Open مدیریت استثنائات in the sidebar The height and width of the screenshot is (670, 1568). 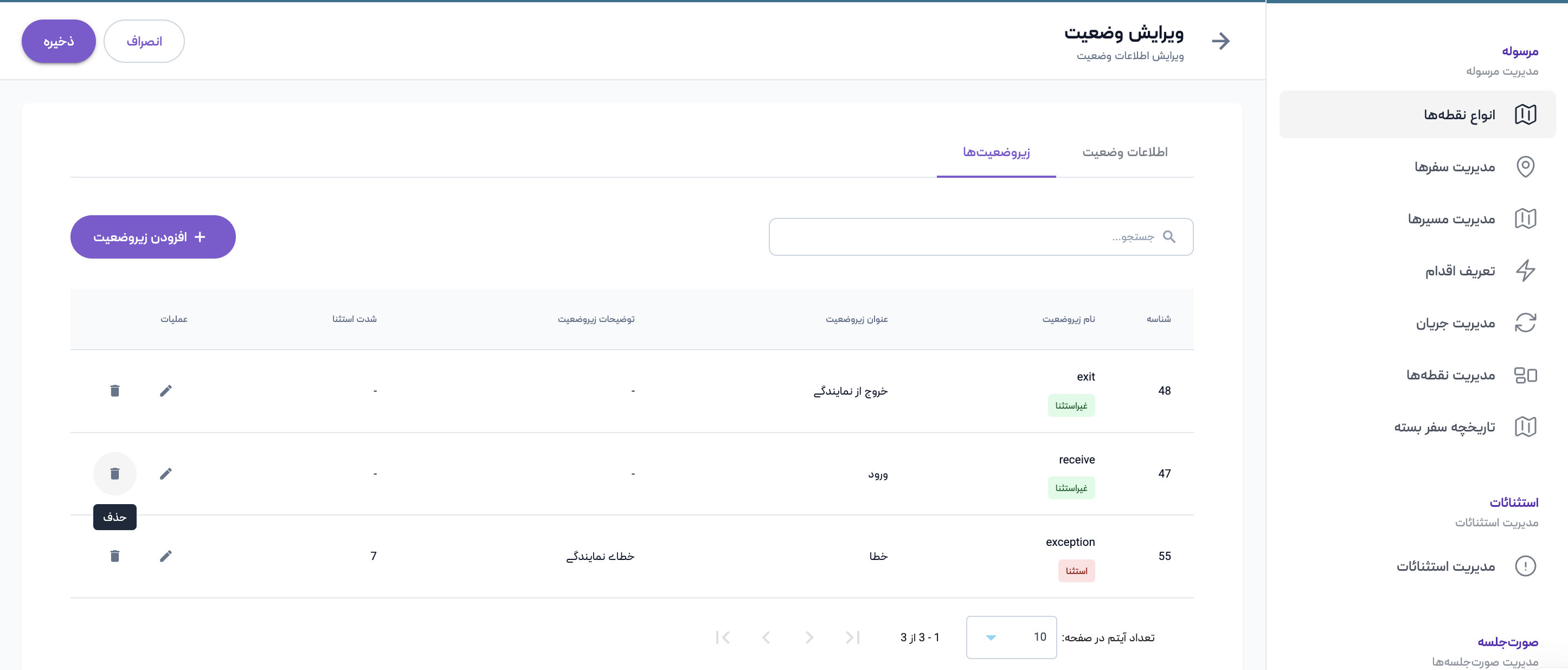tap(1445, 566)
